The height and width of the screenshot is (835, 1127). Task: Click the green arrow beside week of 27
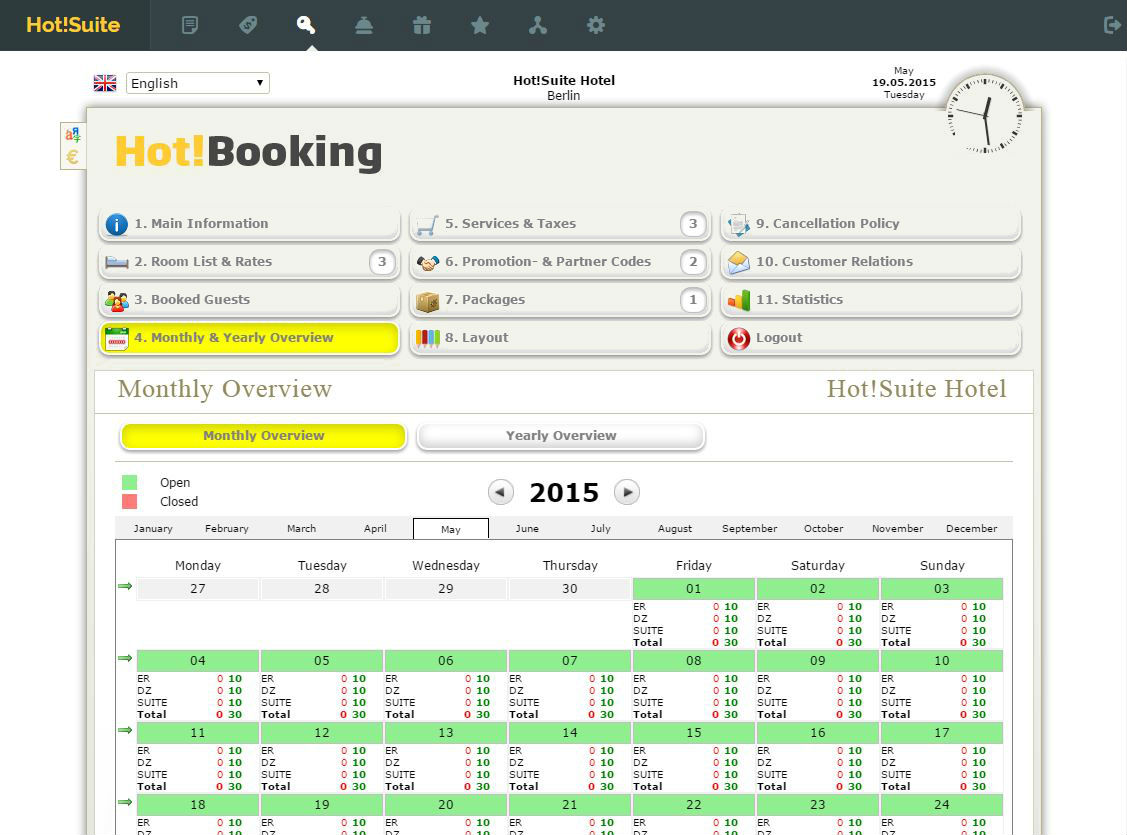coord(125,586)
